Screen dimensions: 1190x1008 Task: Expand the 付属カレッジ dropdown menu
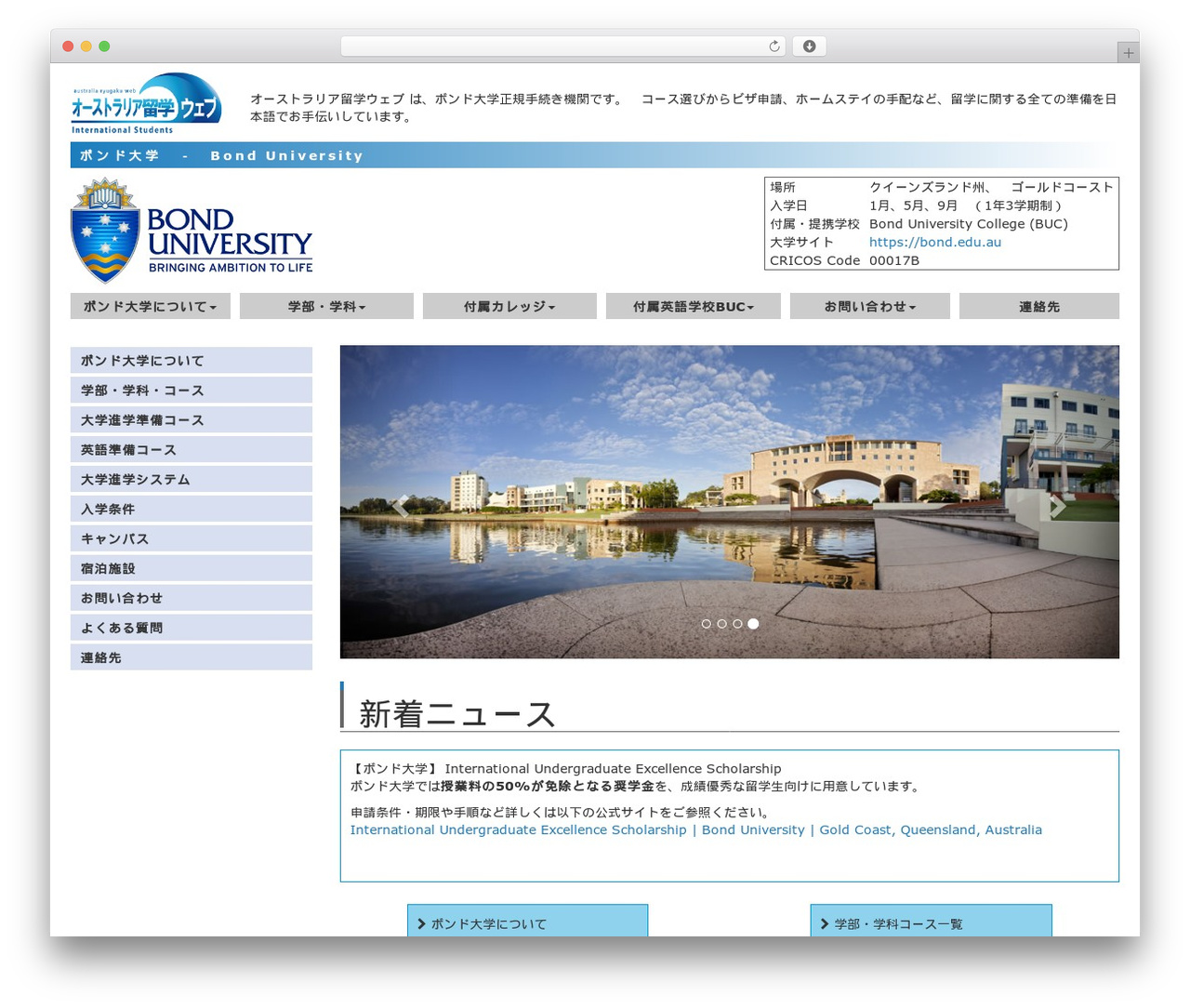point(509,306)
